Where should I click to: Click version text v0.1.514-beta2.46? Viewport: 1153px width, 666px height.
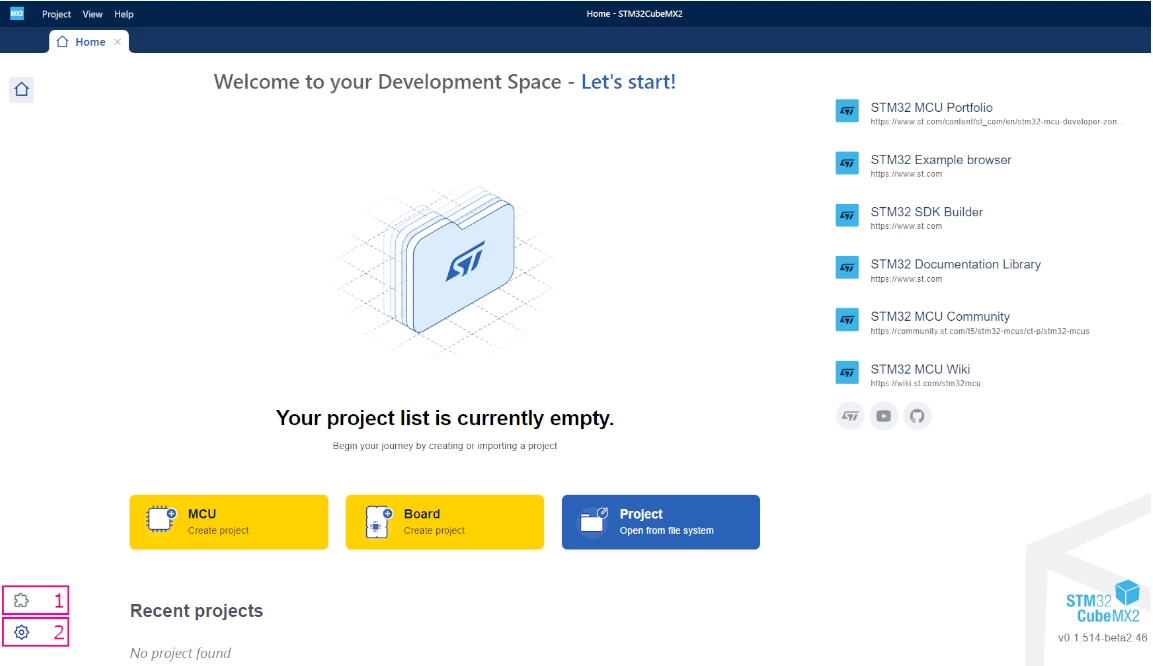click(1102, 637)
